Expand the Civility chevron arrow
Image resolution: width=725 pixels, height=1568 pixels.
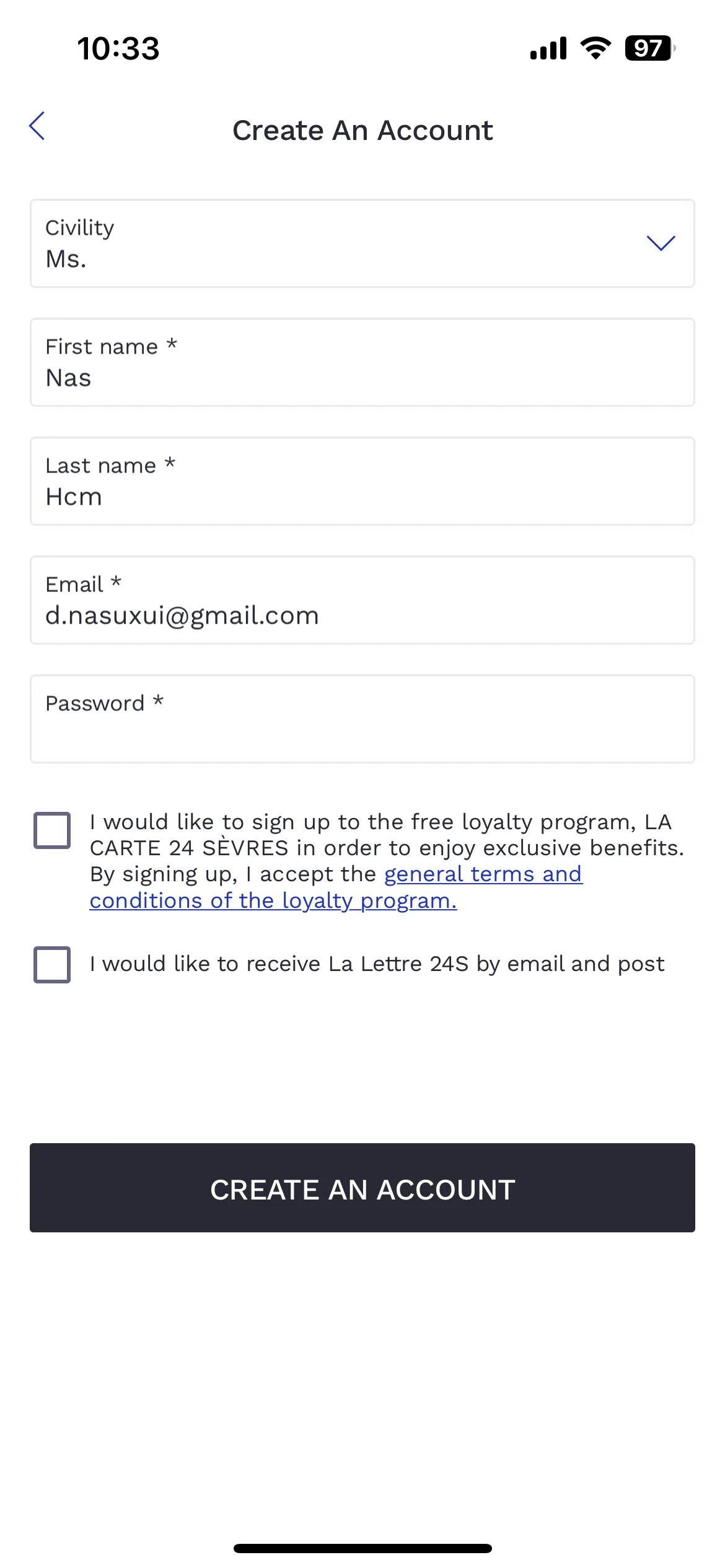pyautogui.click(x=661, y=243)
